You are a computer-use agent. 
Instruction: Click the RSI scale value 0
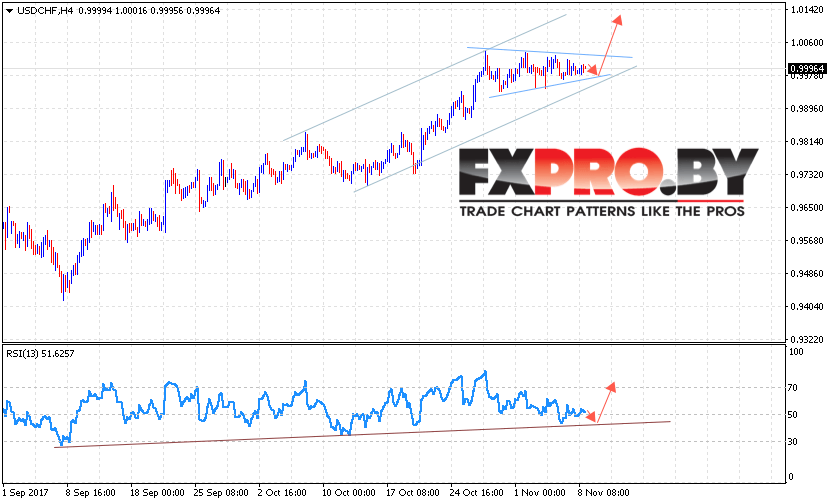pos(791,477)
